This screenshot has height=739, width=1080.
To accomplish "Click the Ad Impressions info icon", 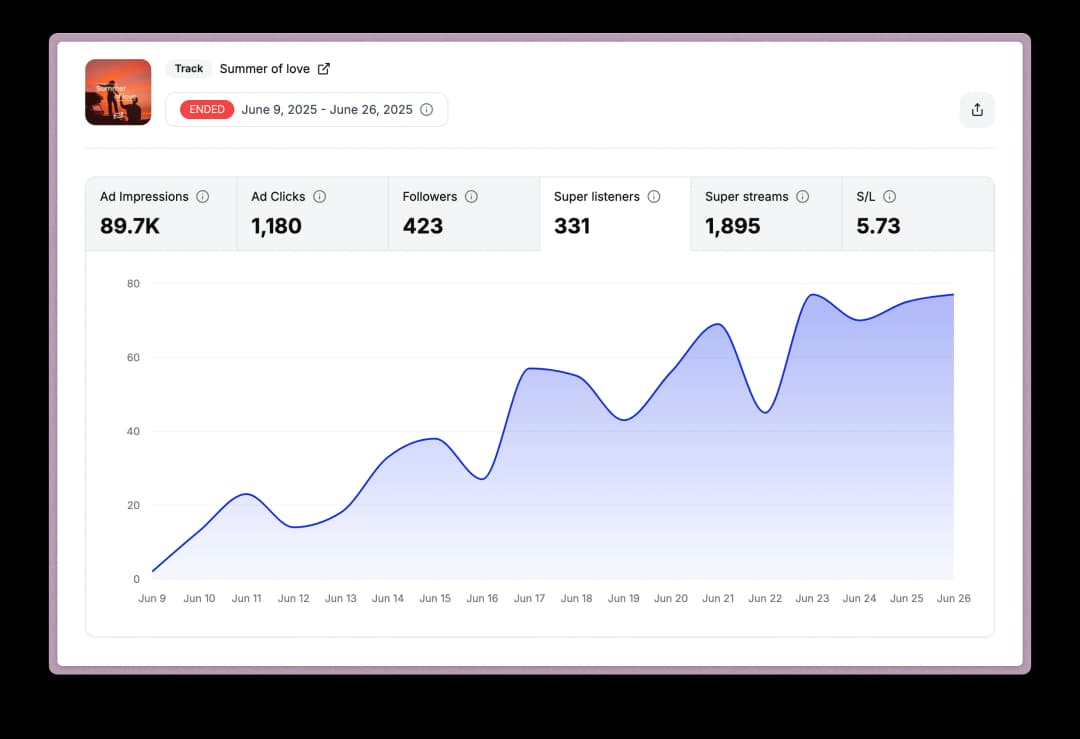I will [x=203, y=197].
